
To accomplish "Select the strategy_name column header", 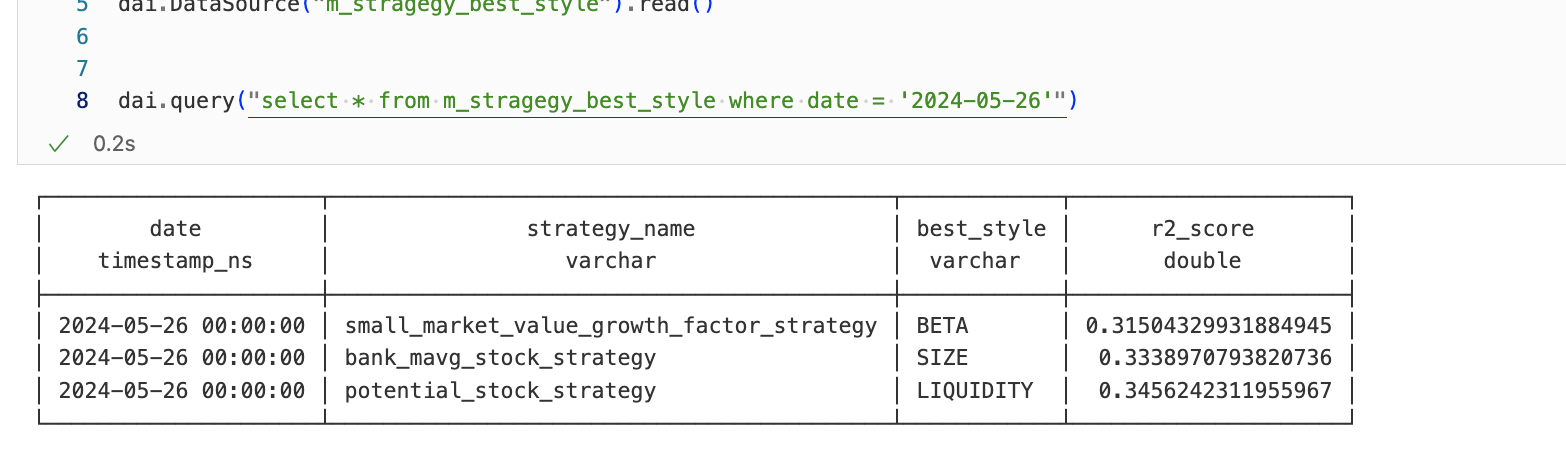I will point(610,229).
